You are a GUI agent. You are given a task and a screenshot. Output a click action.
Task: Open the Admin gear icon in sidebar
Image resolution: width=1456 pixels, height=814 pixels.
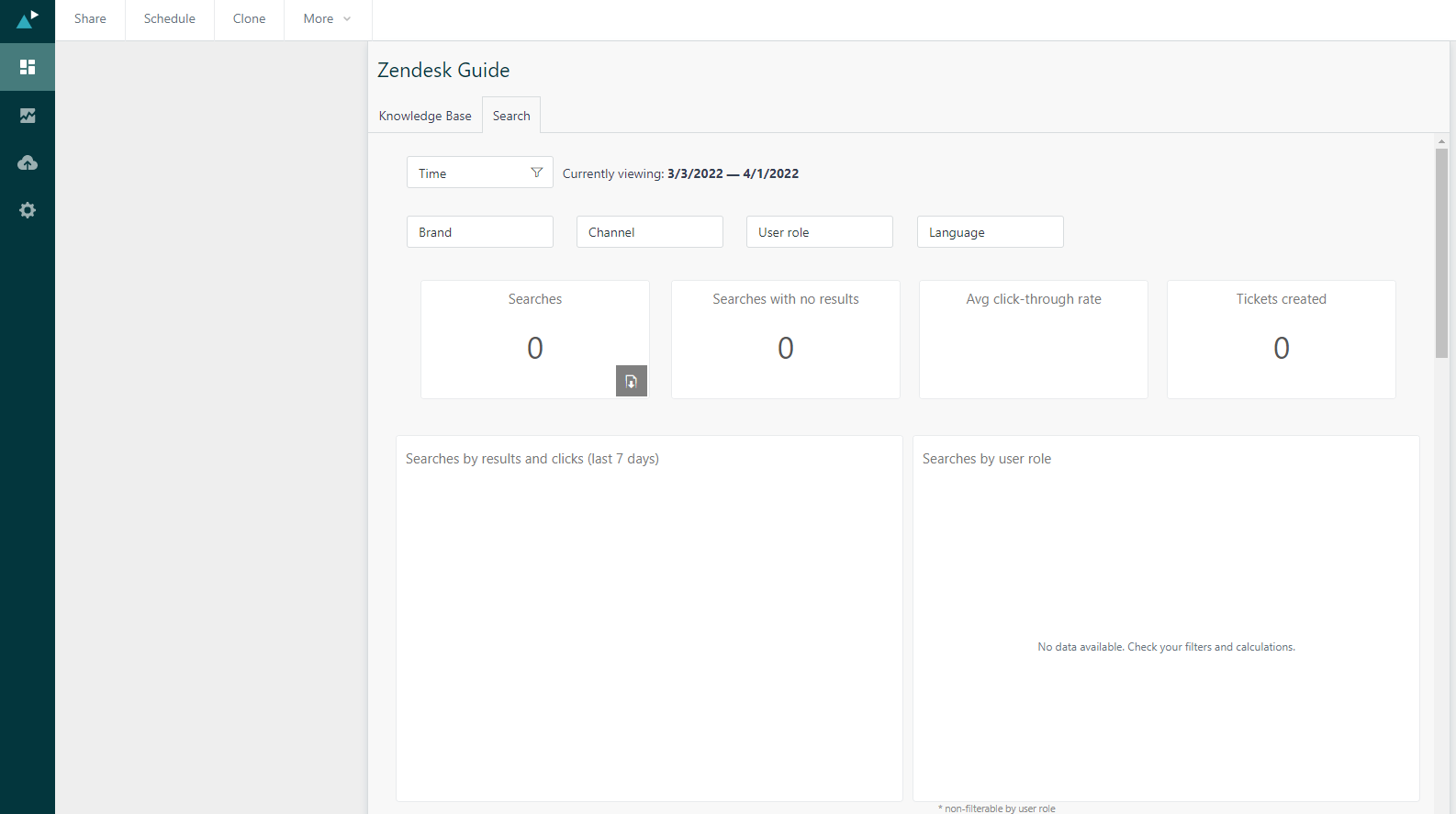[28, 210]
